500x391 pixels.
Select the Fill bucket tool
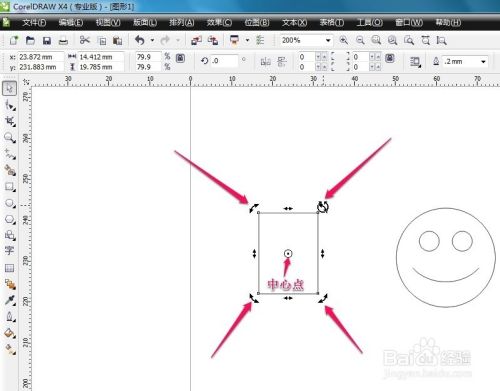9,333
